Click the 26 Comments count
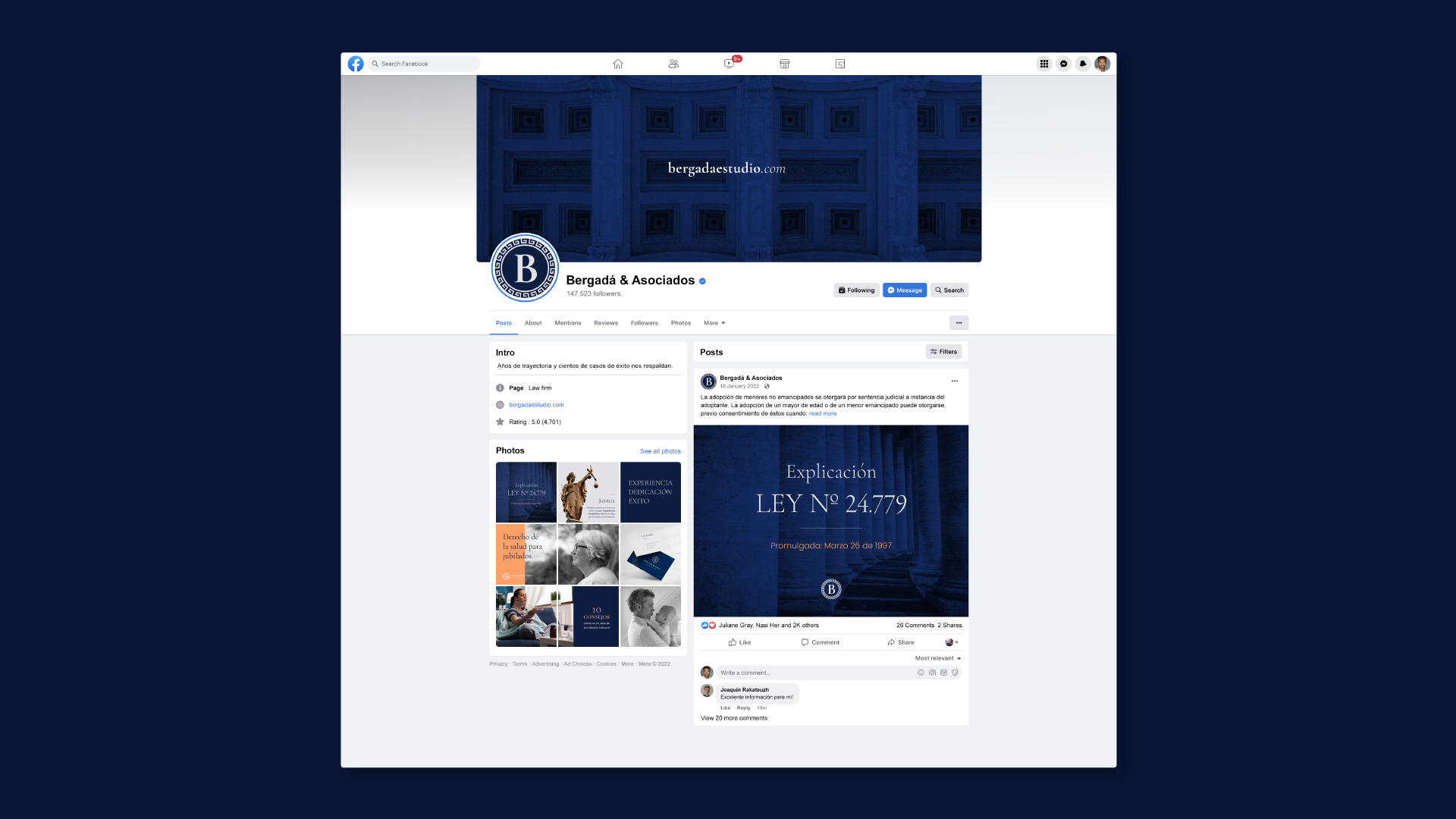The width and height of the screenshot is (1456, 819). [x=915, y=626]
